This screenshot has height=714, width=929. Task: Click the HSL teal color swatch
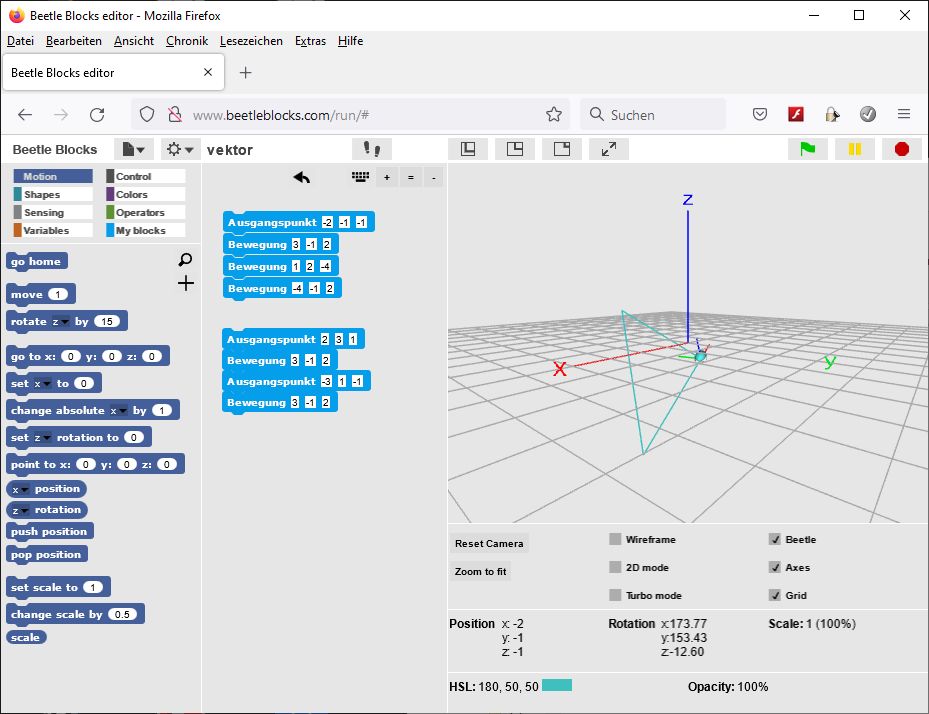[557, 686]
